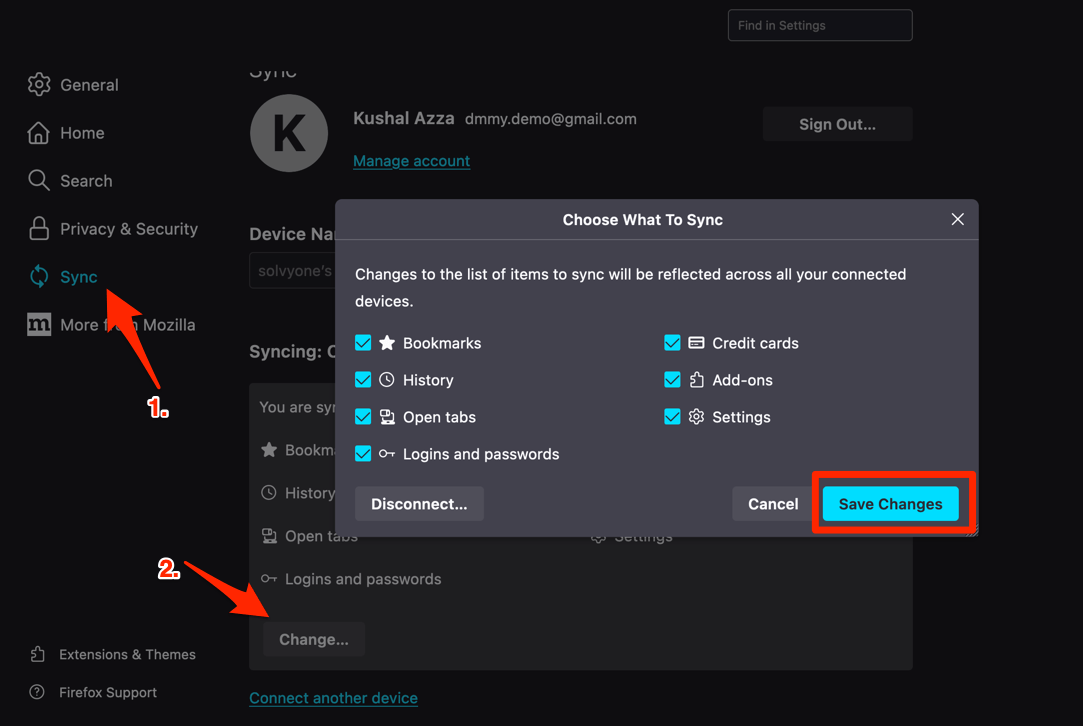
Task: Uncheck the Bookmarks sync checkbox
Action: [x=363, y=343]
